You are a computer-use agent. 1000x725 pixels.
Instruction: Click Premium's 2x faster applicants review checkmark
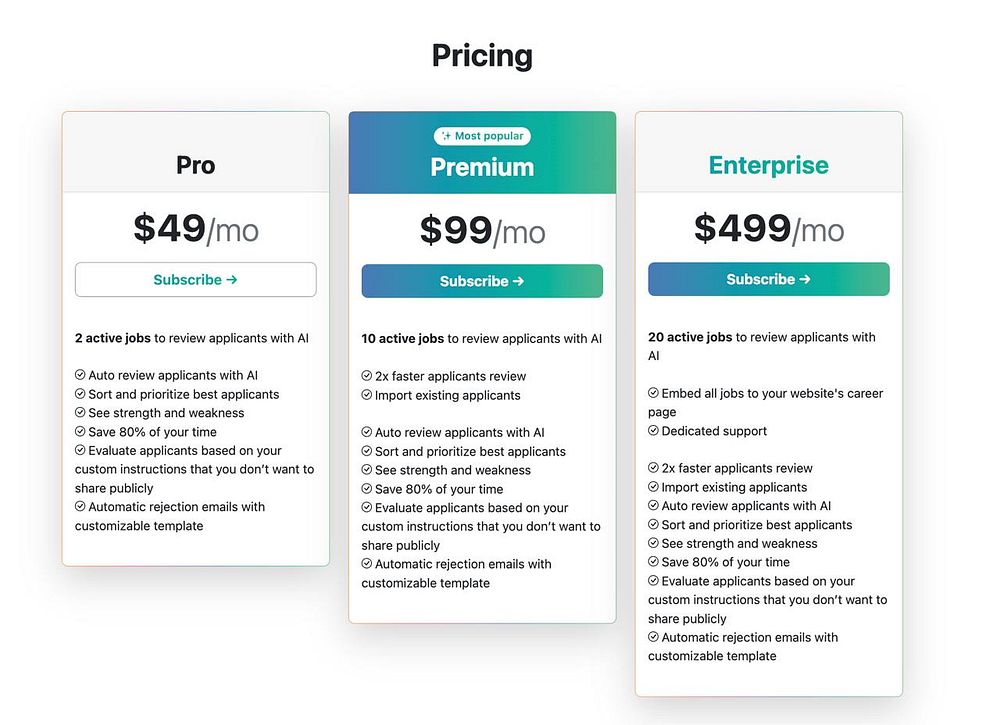(367, 376)
